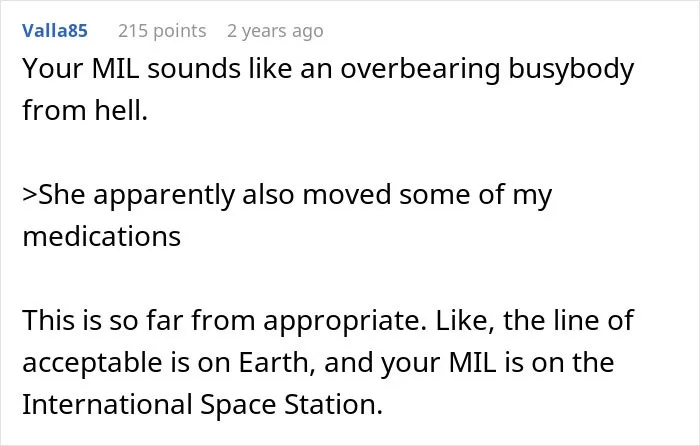Click the word busybody in the first line
700x446 pixels.
(571, 70)
